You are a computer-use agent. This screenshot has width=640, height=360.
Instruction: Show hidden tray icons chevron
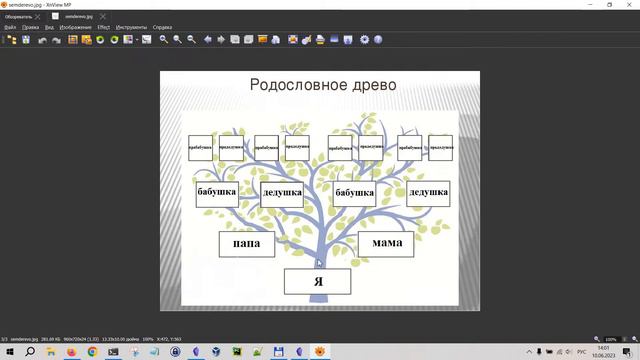pyautogui.click(x=529, y=351)
